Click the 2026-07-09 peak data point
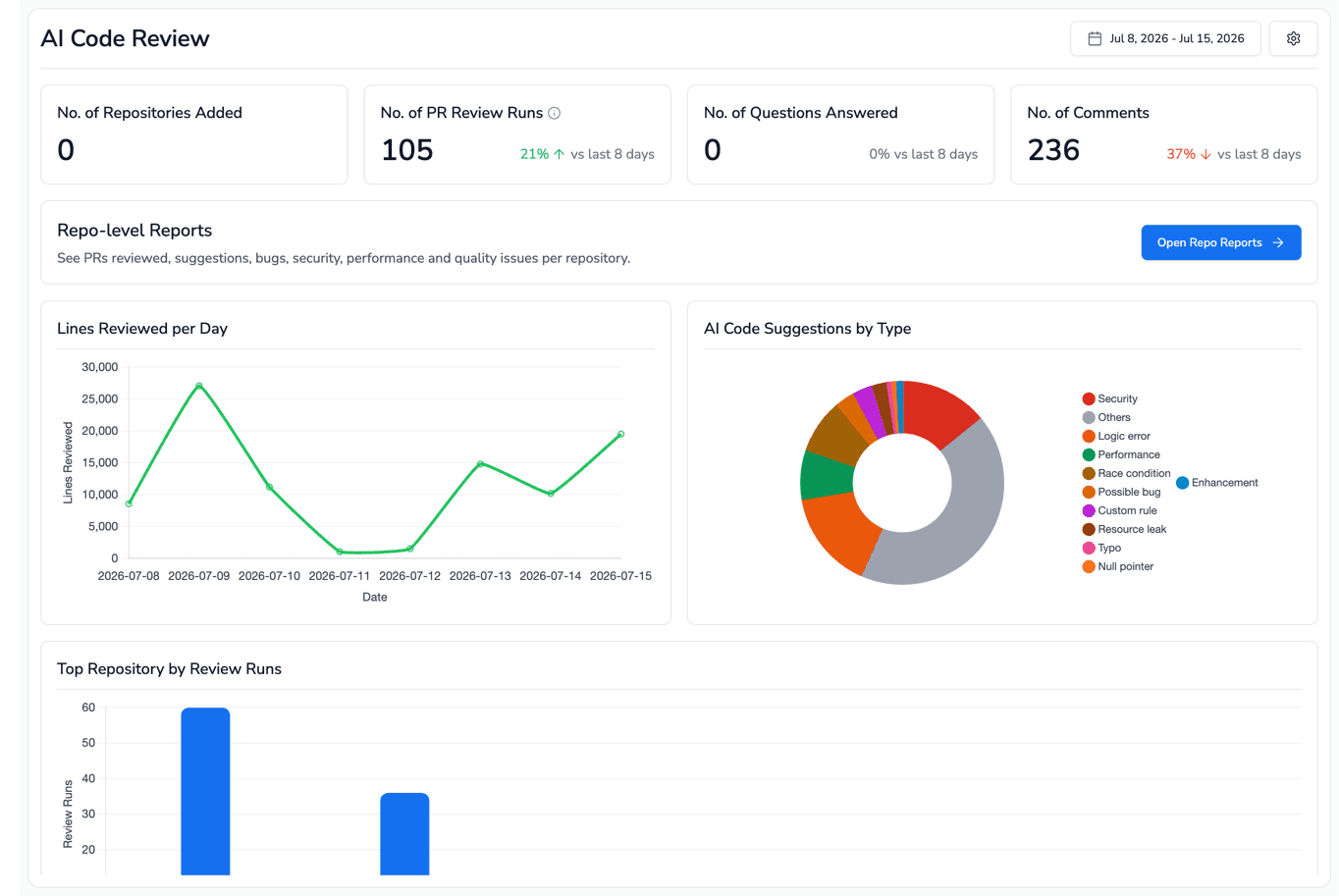The width and height of the screenshot is (1339, 896). [199, 386]
